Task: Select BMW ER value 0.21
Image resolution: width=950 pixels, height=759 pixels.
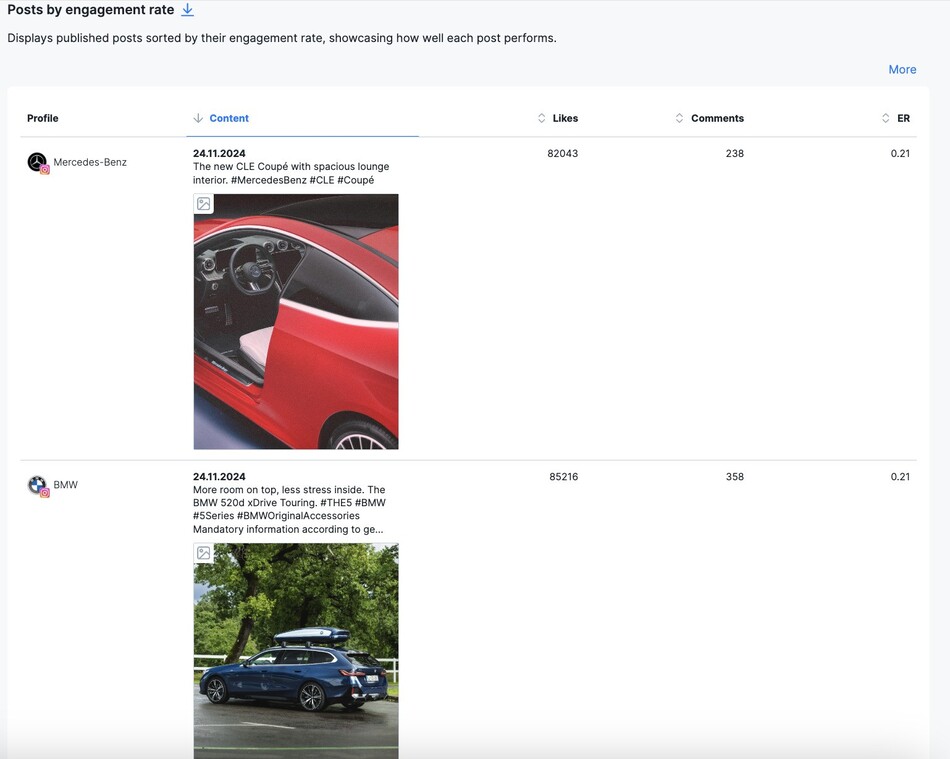Action: 900,477
